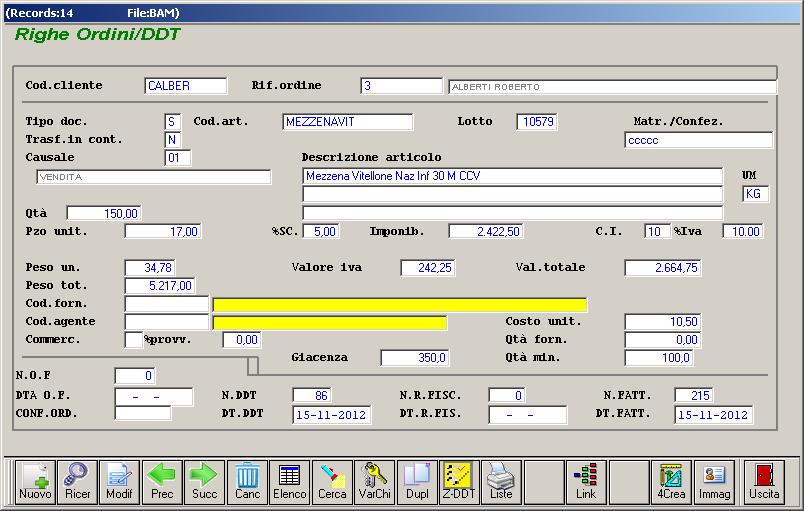Click the yellow Cod.agente description field
804x511 pixels.
330,323
